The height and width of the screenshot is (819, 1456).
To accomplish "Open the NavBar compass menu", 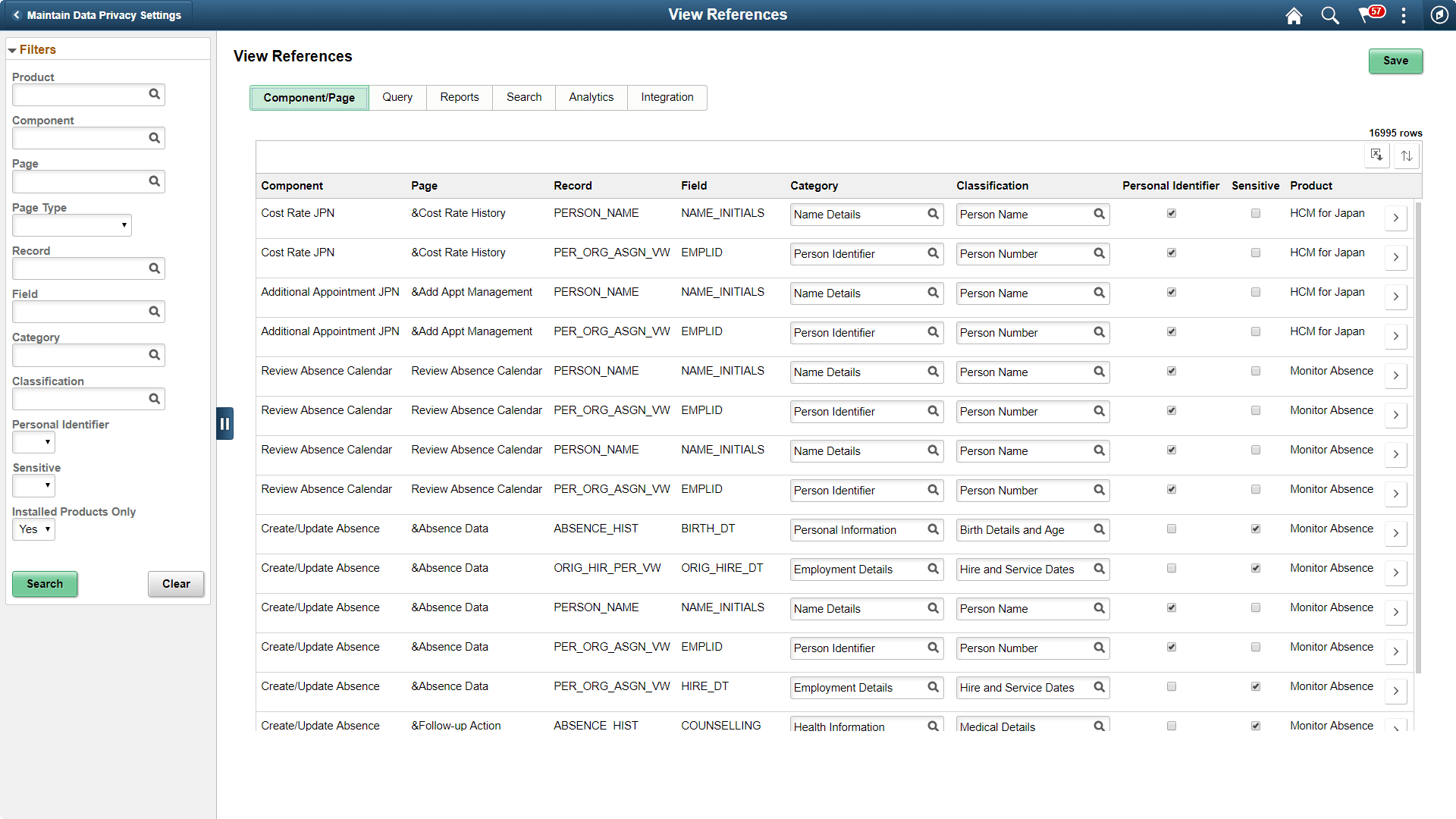I will [x=1440, y=14].
